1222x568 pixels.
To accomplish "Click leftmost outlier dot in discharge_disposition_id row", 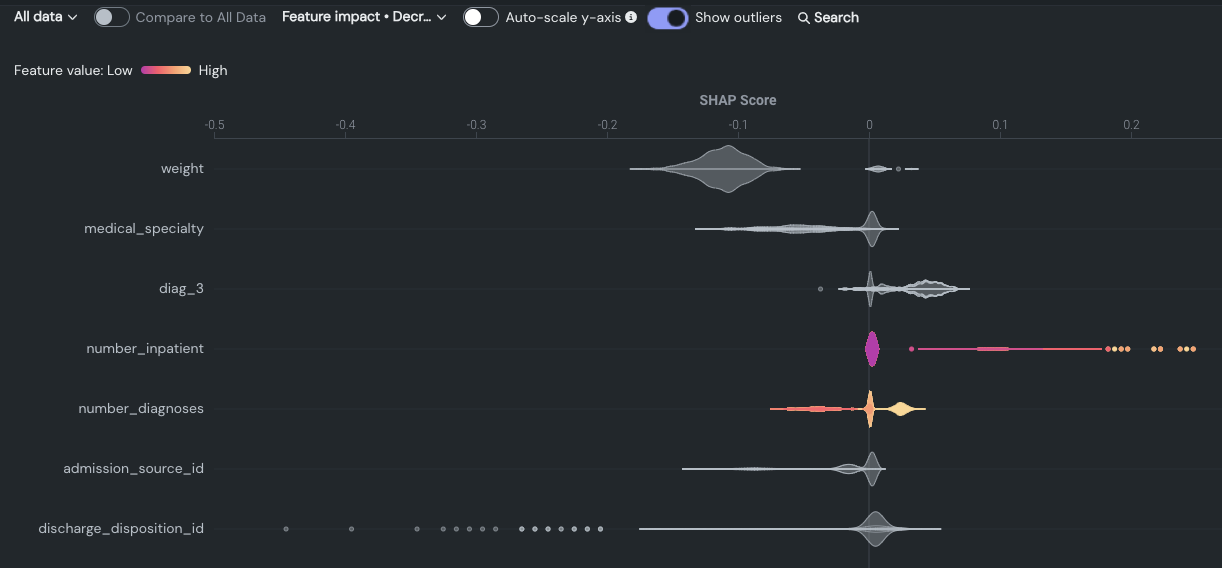I will [286, 528].
